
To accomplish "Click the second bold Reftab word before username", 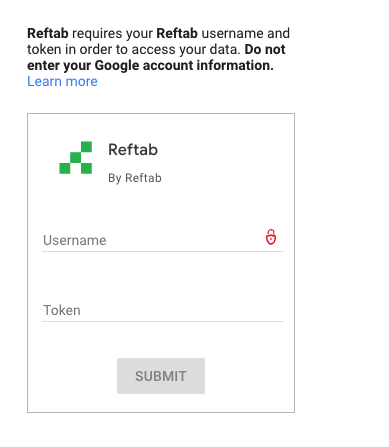I will pyautogui.click(x=177, y=33).
